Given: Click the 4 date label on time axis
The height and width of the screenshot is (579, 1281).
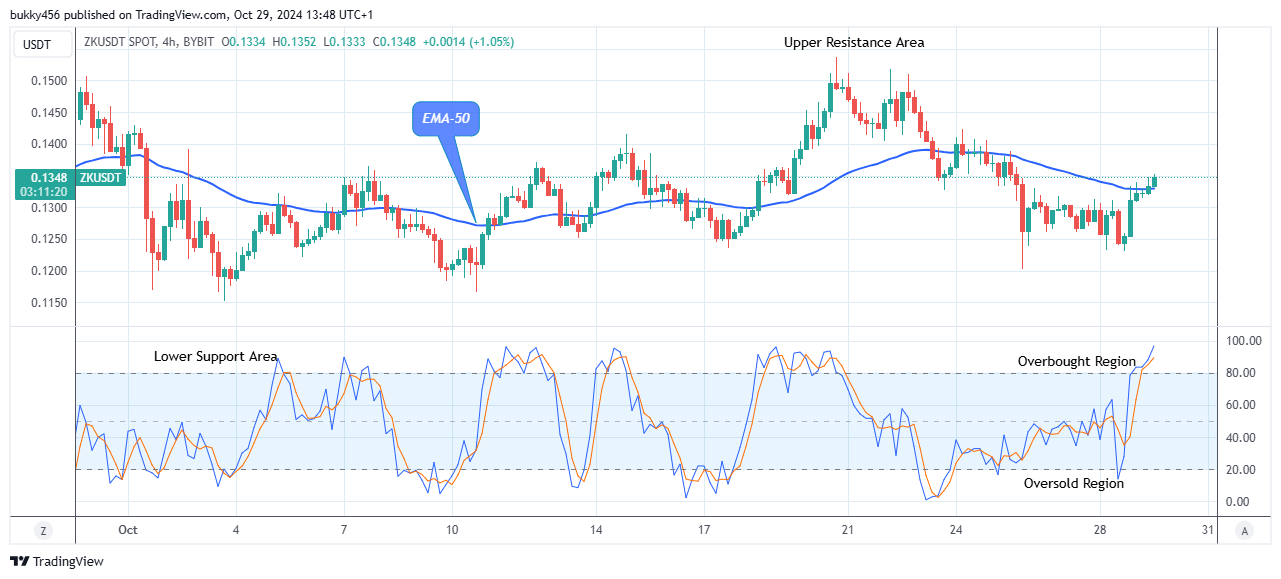Looking at the screenshot, I should click(x=236, y=530).
